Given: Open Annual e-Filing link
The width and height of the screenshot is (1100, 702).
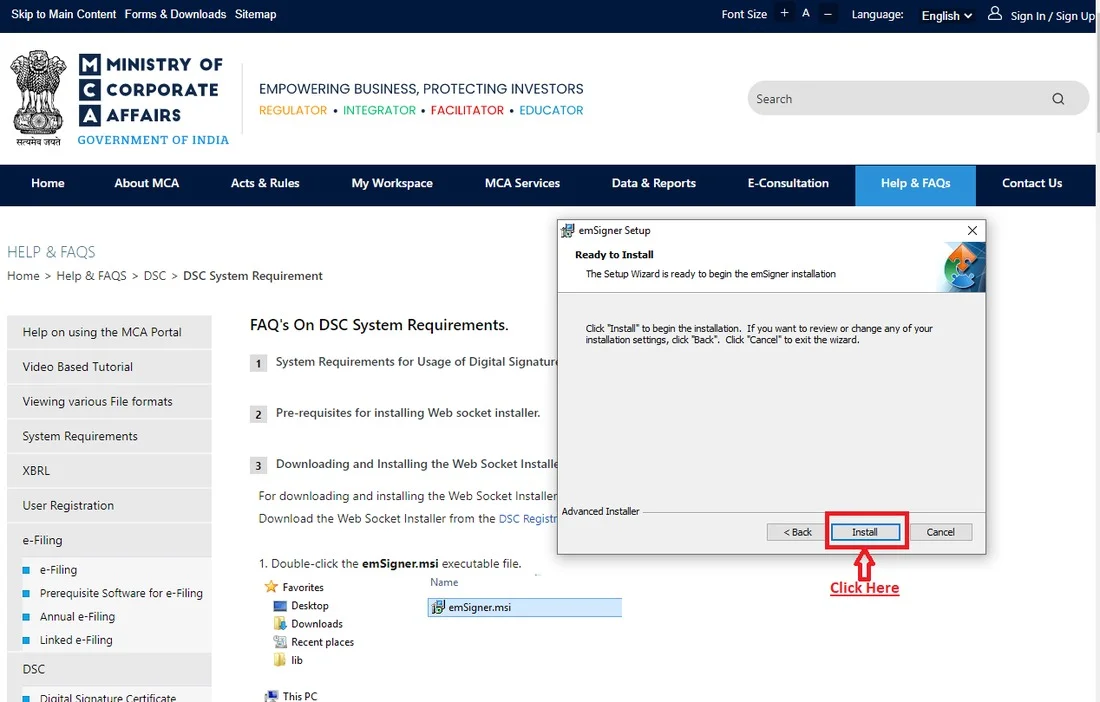Looking at the screenshot, I should point(77,616).
